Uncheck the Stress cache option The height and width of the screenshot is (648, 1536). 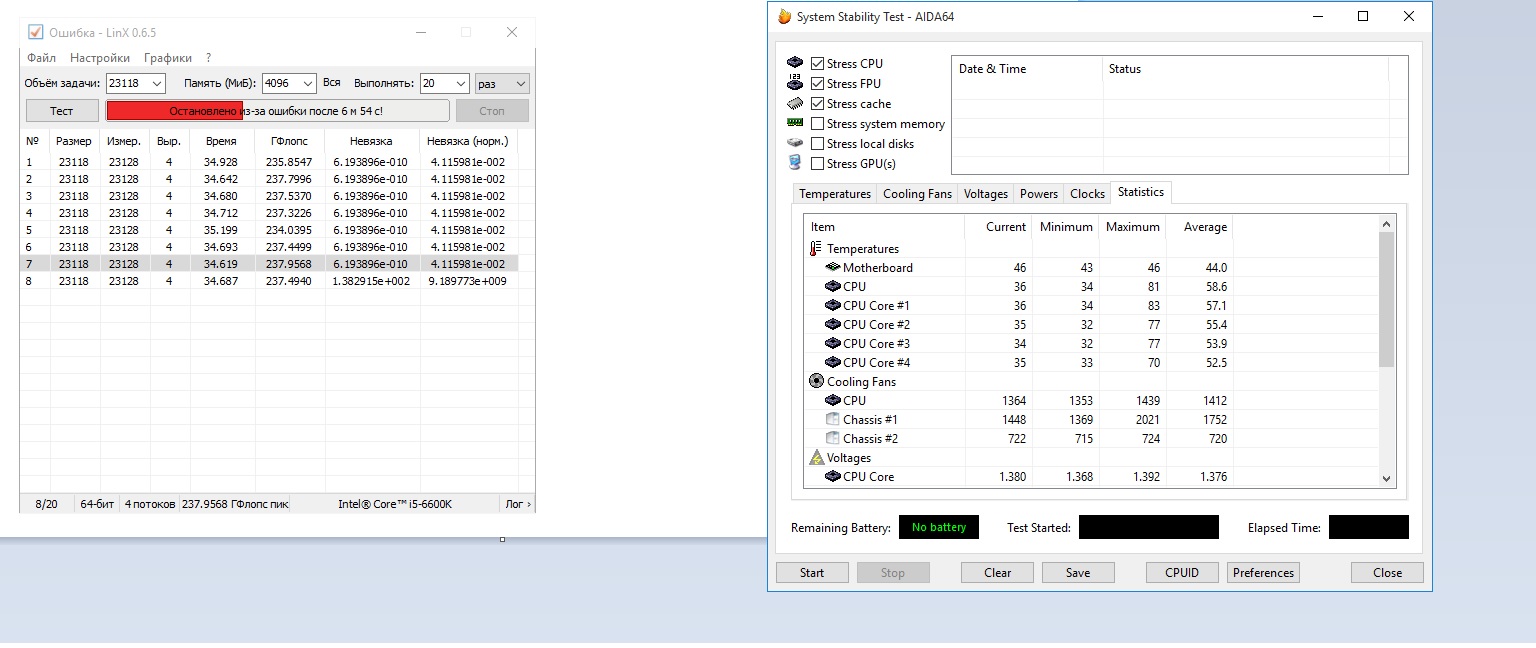818,103
